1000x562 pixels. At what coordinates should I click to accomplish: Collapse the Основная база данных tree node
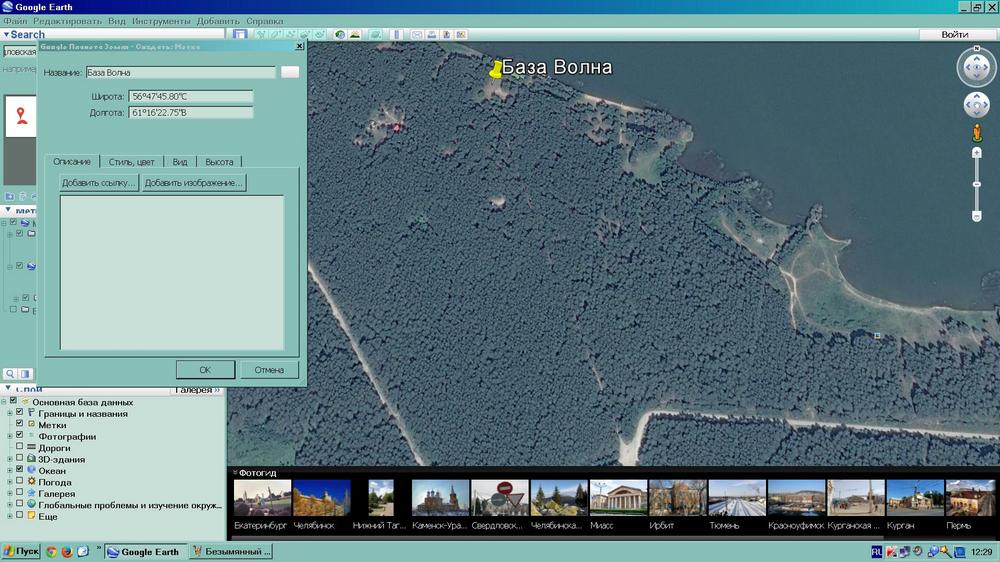(x=4, y=402)
